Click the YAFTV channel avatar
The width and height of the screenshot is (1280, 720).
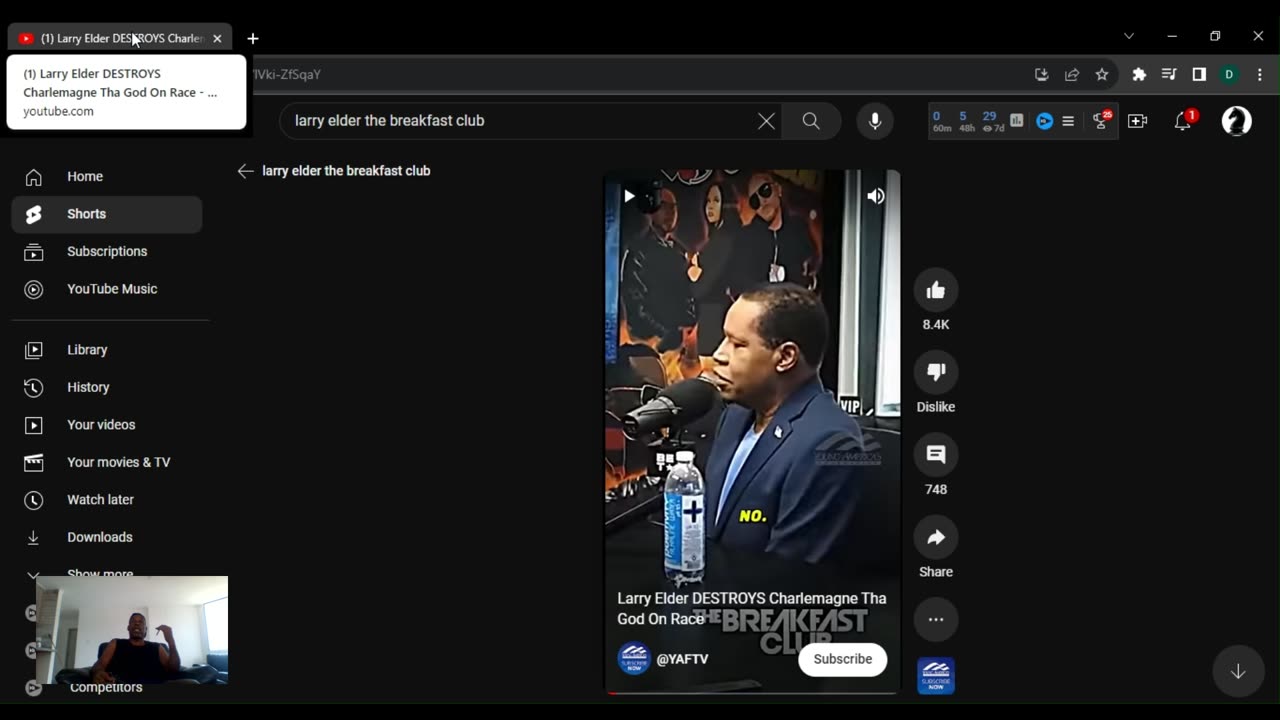(x=634, y=659)
